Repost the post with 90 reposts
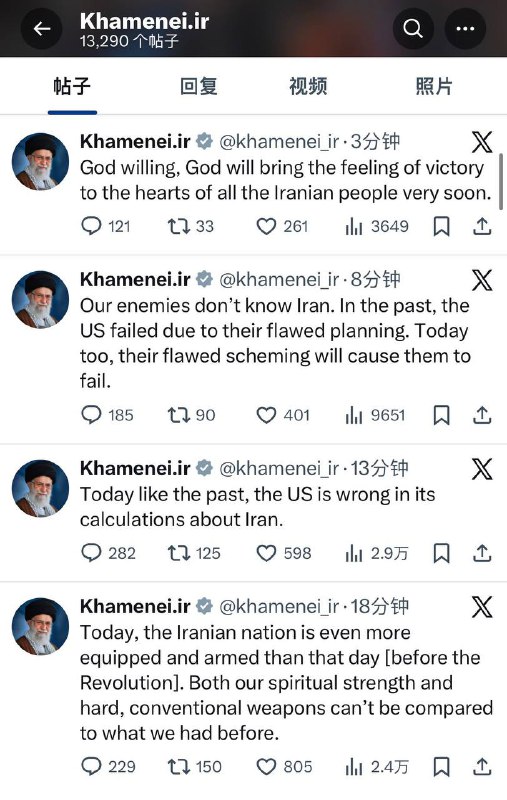The height and width of the screenshot is (800, 507). (191, 415)
